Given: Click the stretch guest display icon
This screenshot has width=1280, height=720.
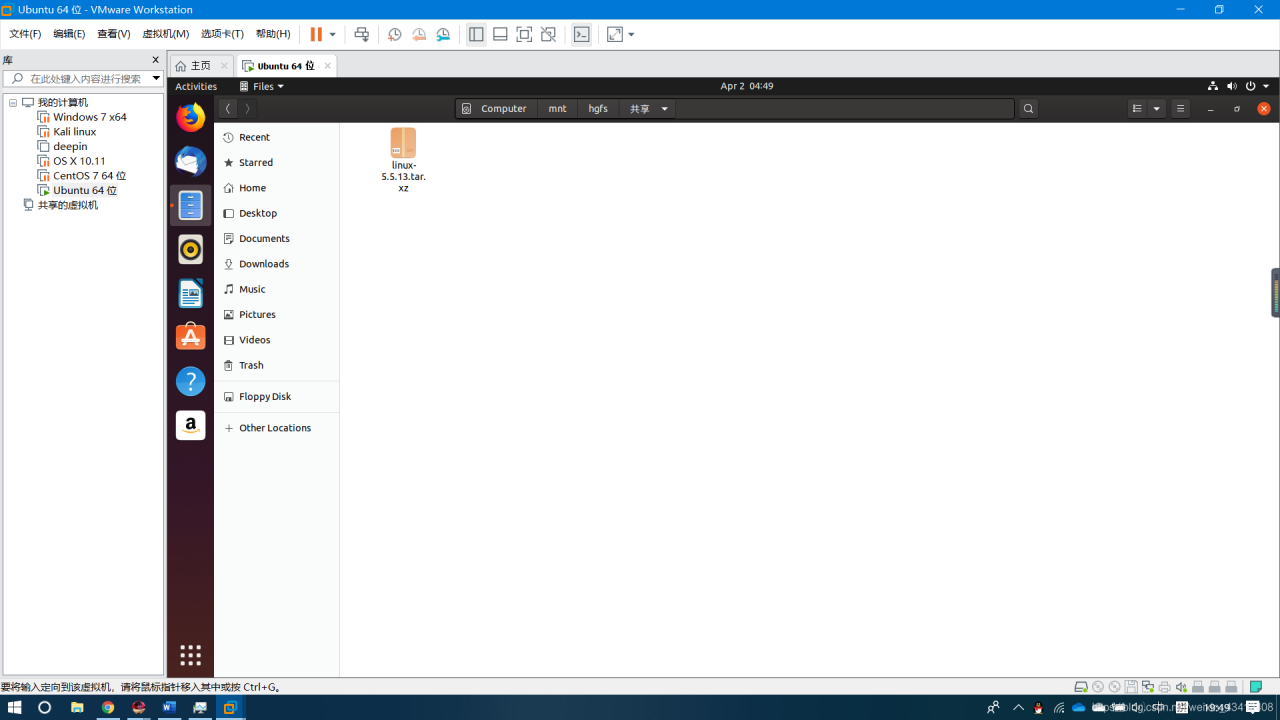Looking at the screenshot, I should coord(614,34).
